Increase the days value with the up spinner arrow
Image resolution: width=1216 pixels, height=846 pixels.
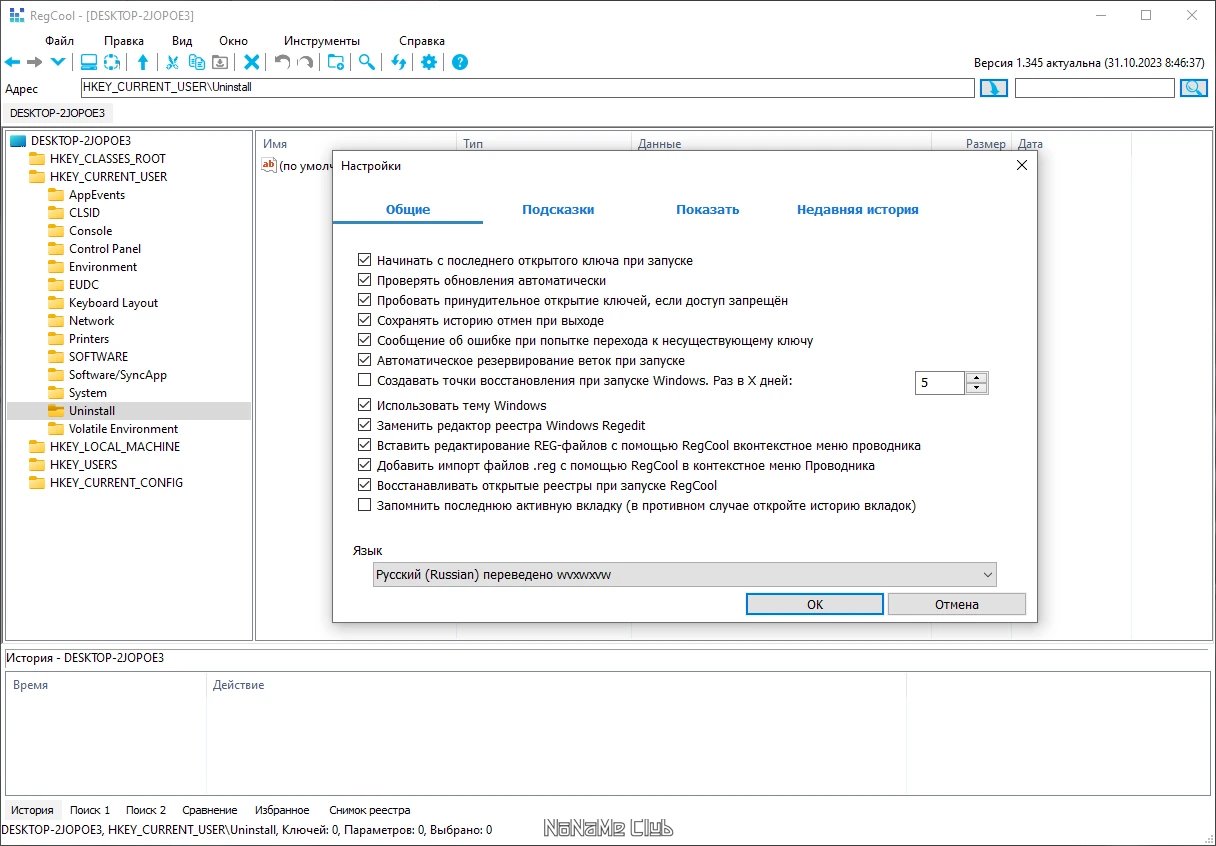(977, 377)
